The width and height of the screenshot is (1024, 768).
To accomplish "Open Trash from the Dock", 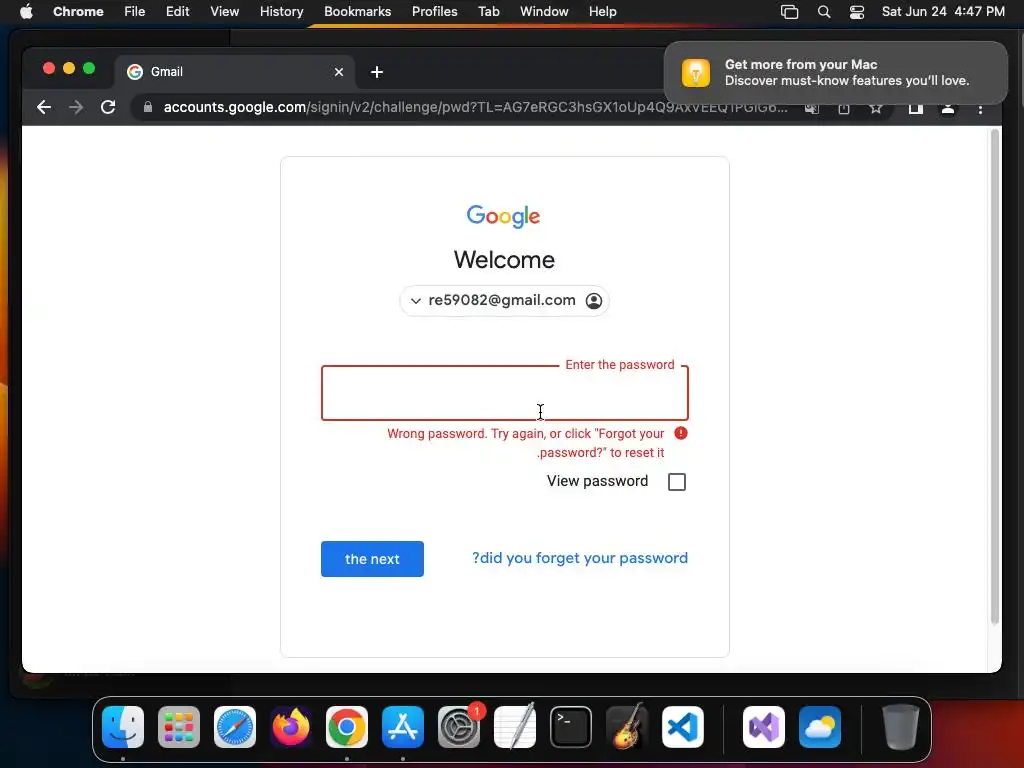I will pyautogui.click(x=901, y=727).
